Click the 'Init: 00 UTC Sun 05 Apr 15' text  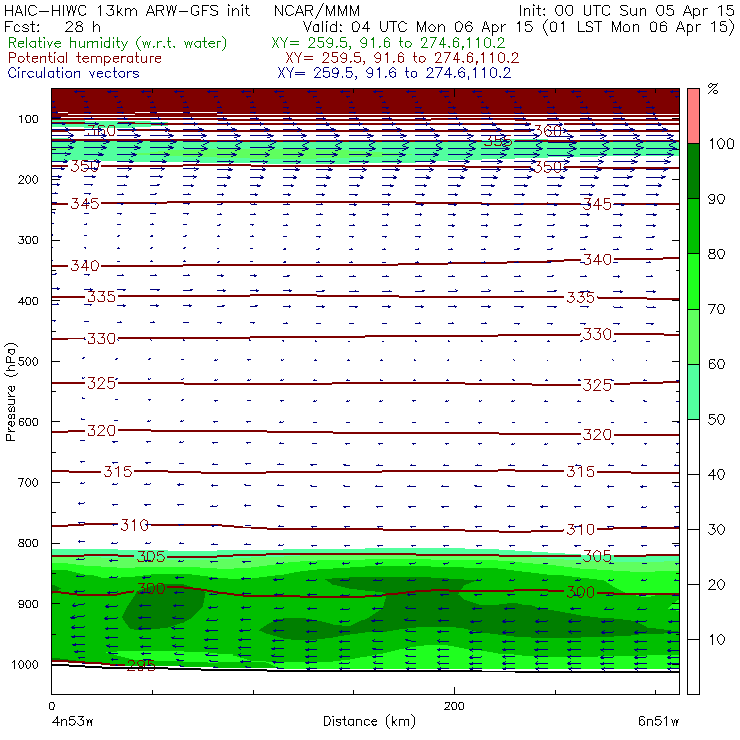pyautogui.click(x=627, y=11)
